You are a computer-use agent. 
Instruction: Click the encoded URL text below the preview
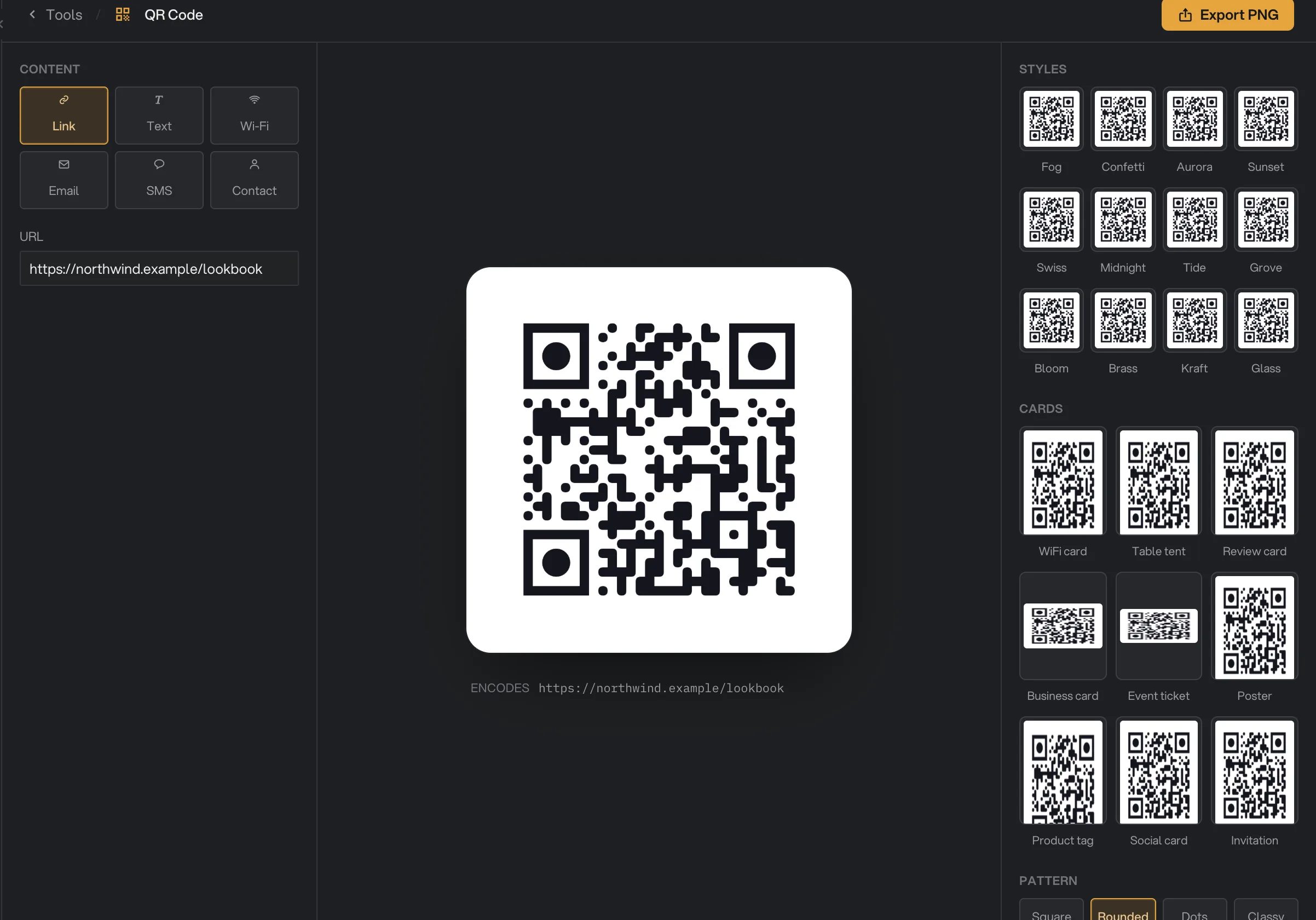pyautogui.click(x=661, y=688)
